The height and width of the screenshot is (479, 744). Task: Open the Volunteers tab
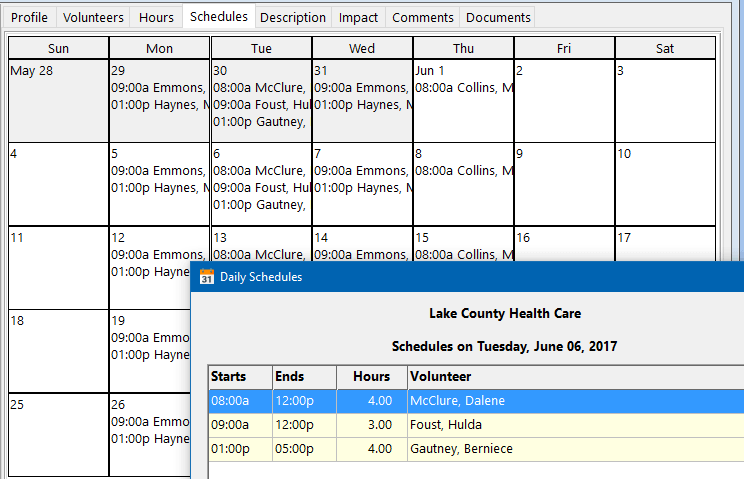tap(93, 18)
